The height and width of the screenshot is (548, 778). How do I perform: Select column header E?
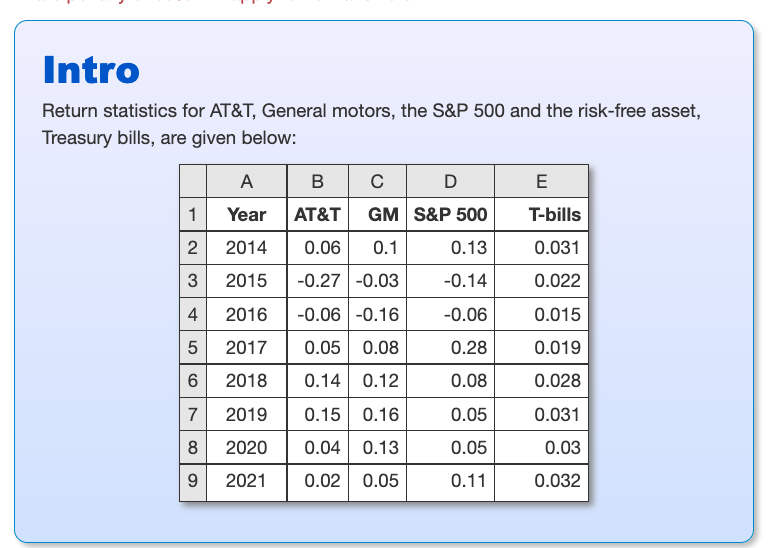point(541,181)
